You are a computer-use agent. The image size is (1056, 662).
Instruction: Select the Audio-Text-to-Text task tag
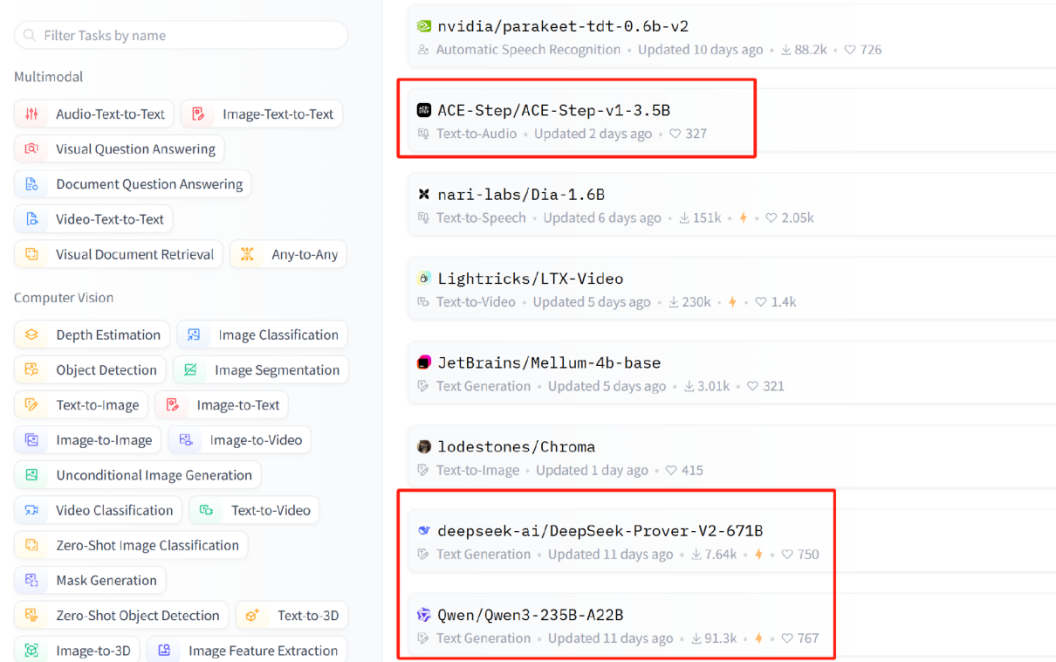(94, 114)
